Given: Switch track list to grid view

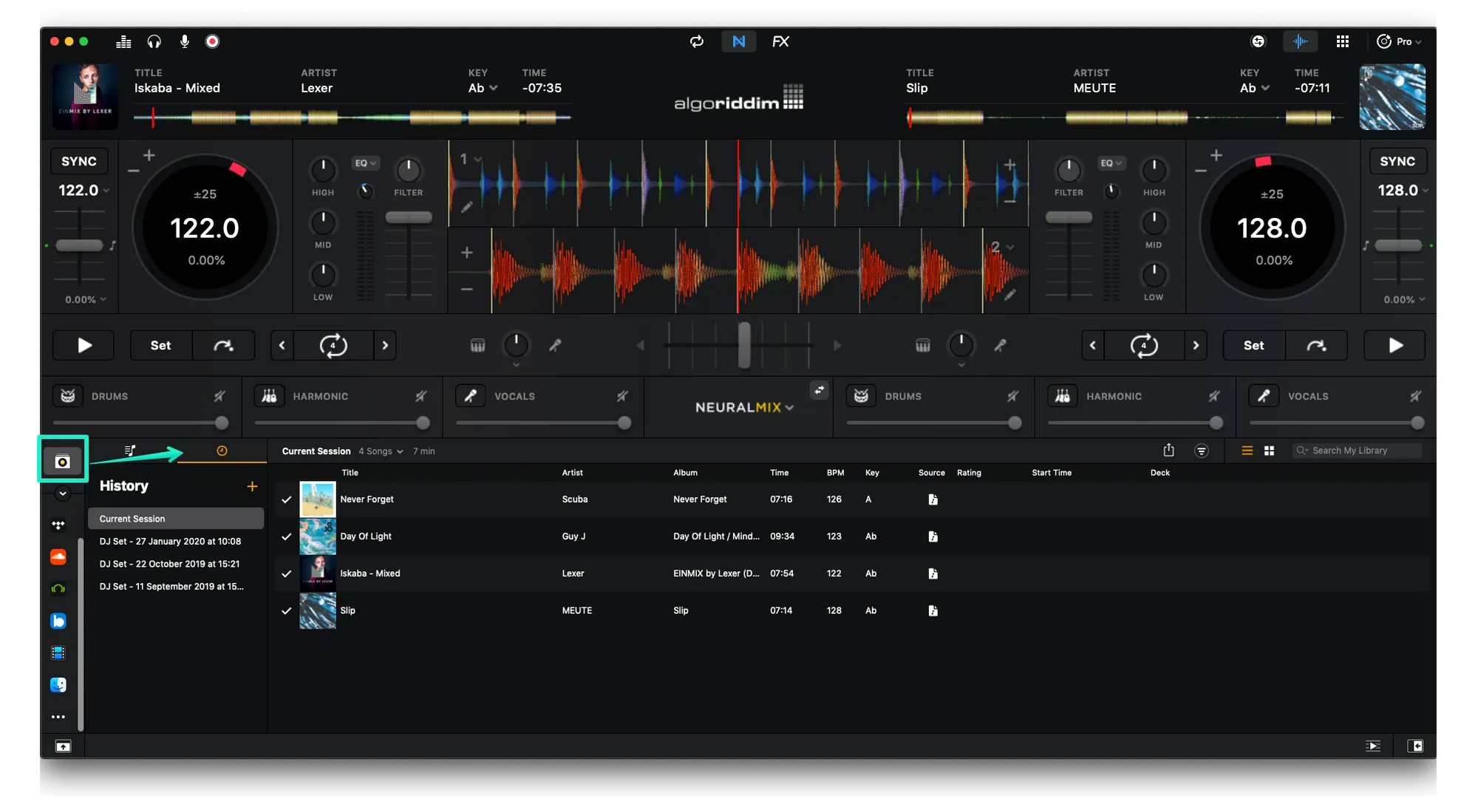Looking at the screenshot, I should click(x=1269, y=451).
